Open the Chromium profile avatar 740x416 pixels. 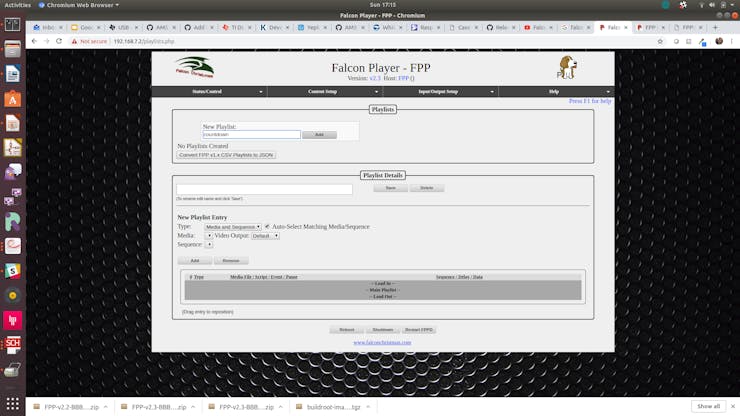click(x=719, y=41)
